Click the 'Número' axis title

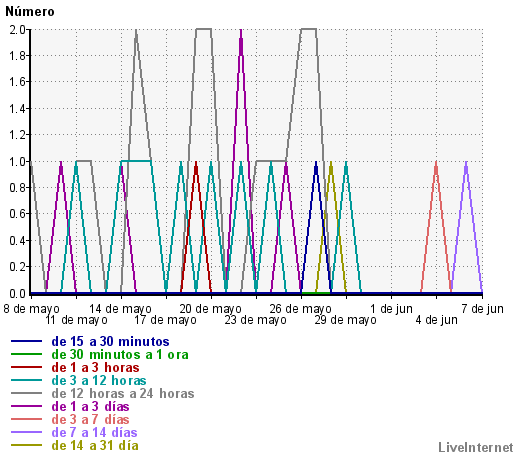[x=30, y=12]
